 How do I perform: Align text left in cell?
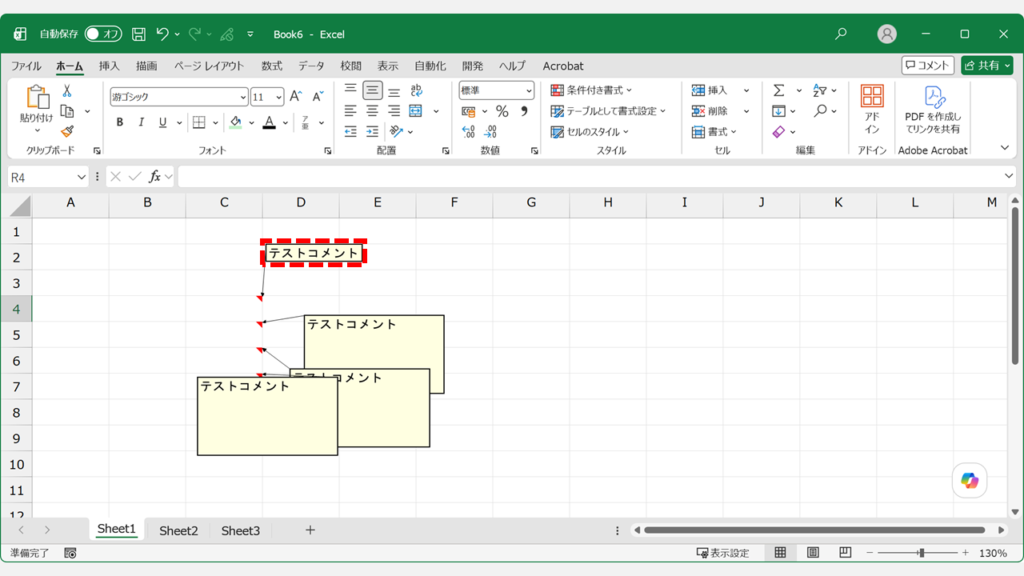[x=351, y=111]
